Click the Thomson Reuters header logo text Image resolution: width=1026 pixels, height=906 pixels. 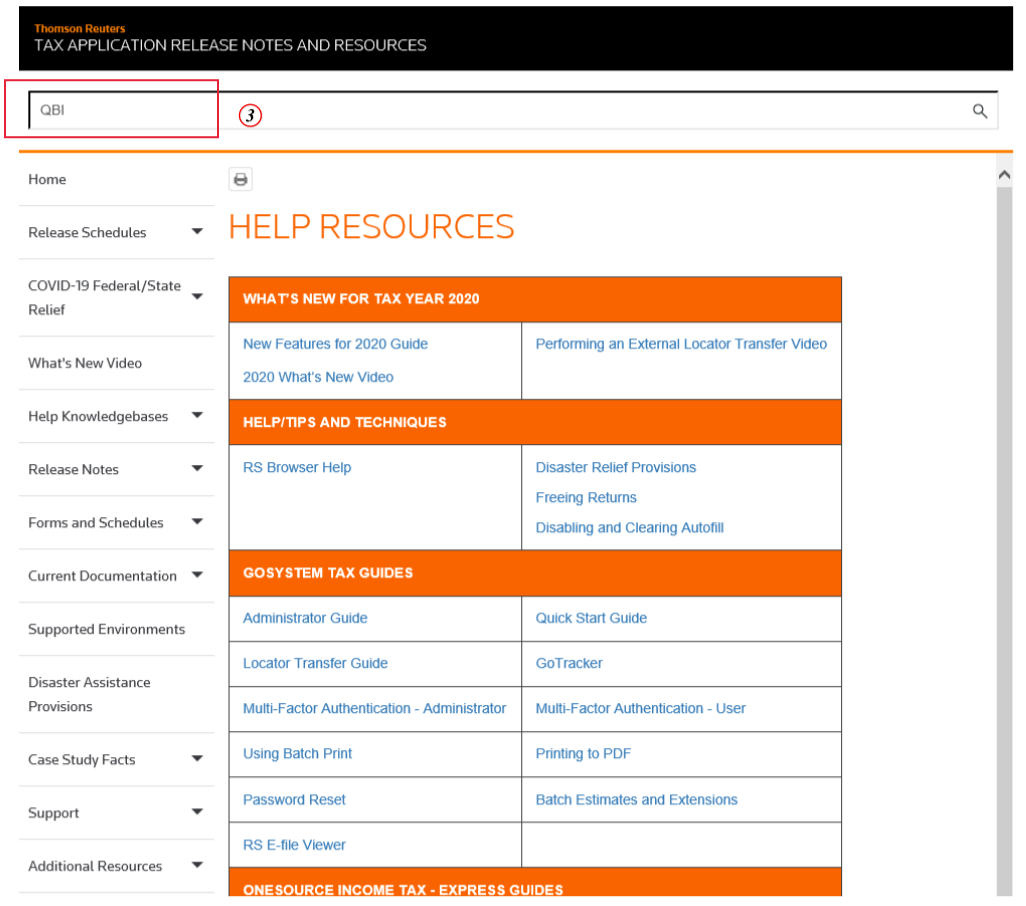pos(79,29)
